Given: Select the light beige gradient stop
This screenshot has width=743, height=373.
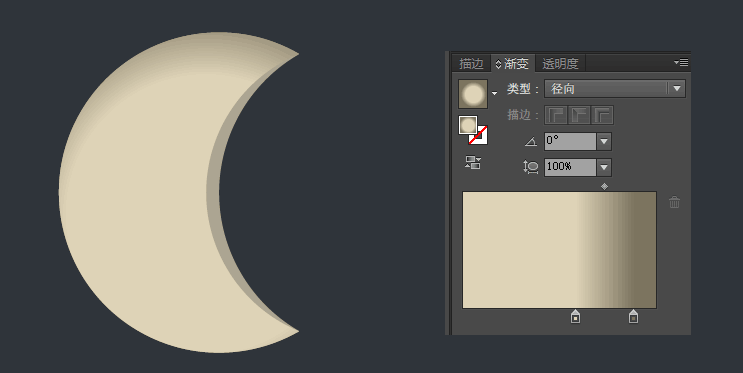Looking at the screenshot, I should tap(575, 316).
